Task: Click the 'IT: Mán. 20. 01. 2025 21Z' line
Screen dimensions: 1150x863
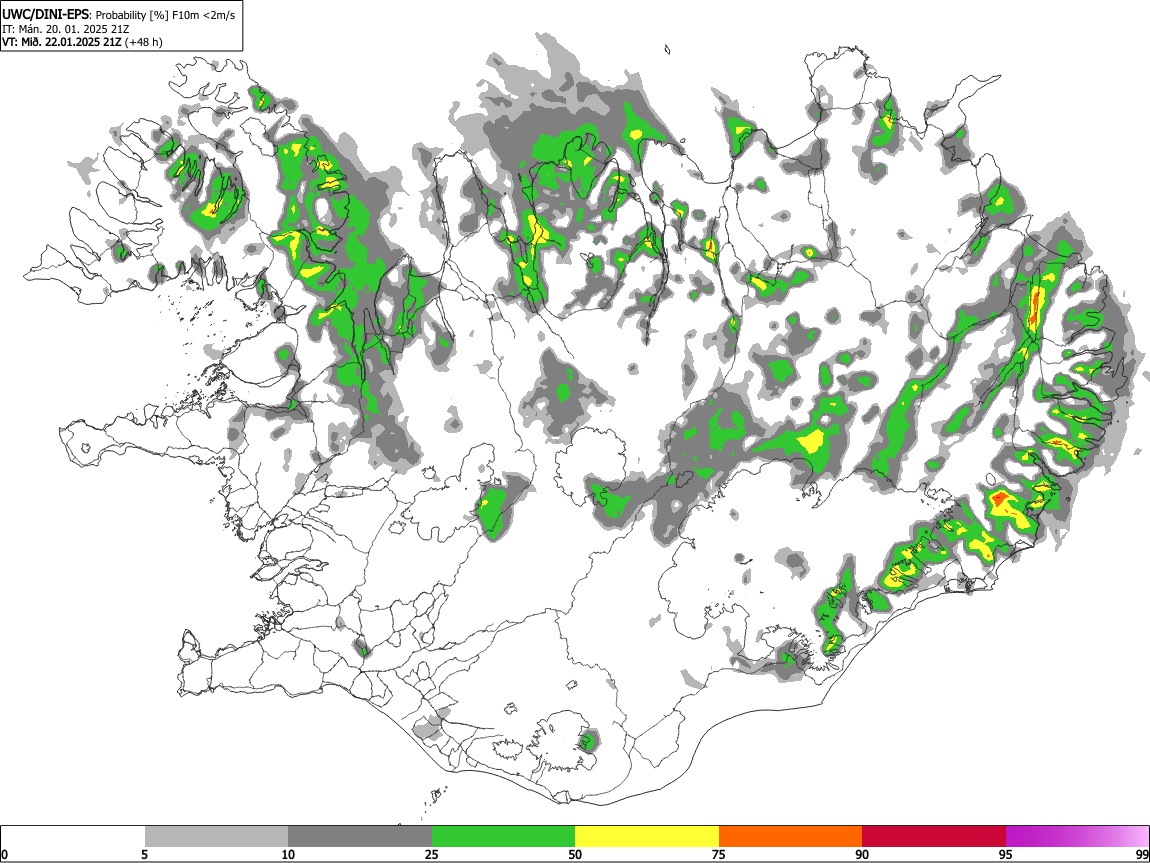Action: click(x=67, y=29)
